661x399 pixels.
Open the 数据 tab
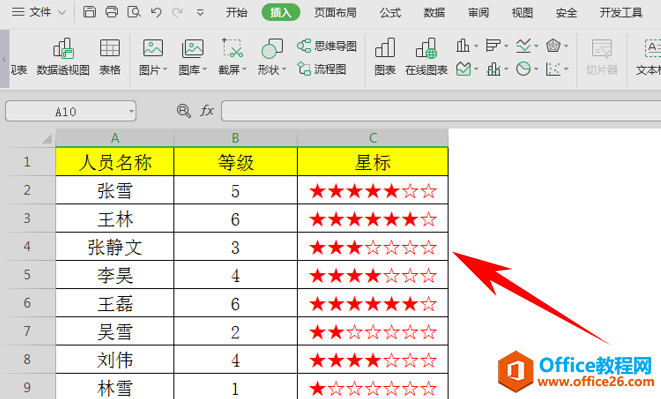(434, 13)
